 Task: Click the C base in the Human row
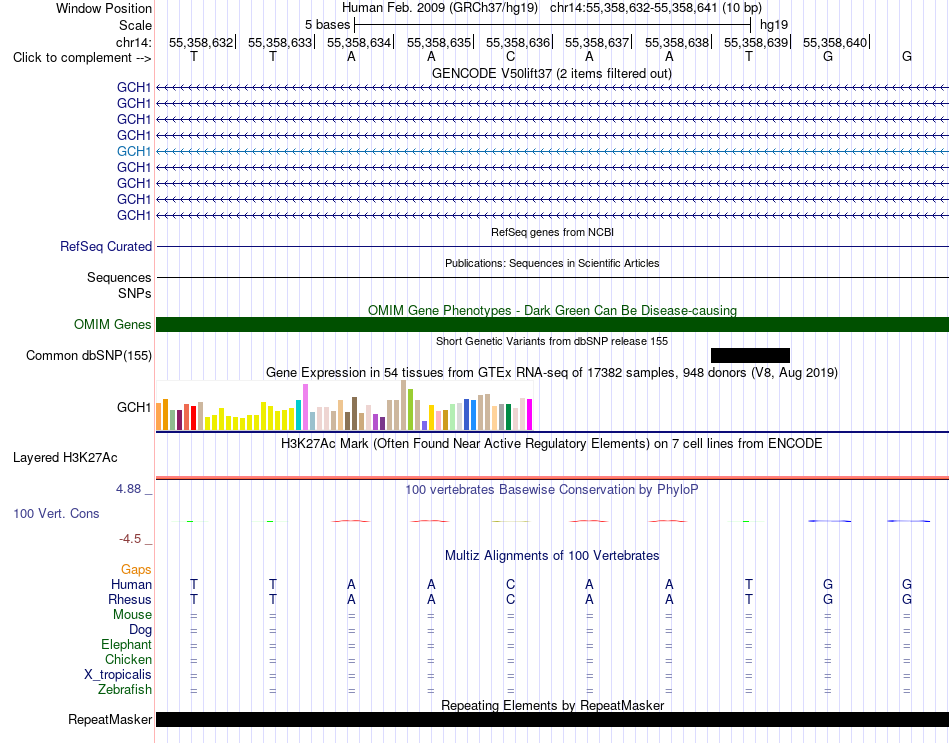tap(510, 585)
